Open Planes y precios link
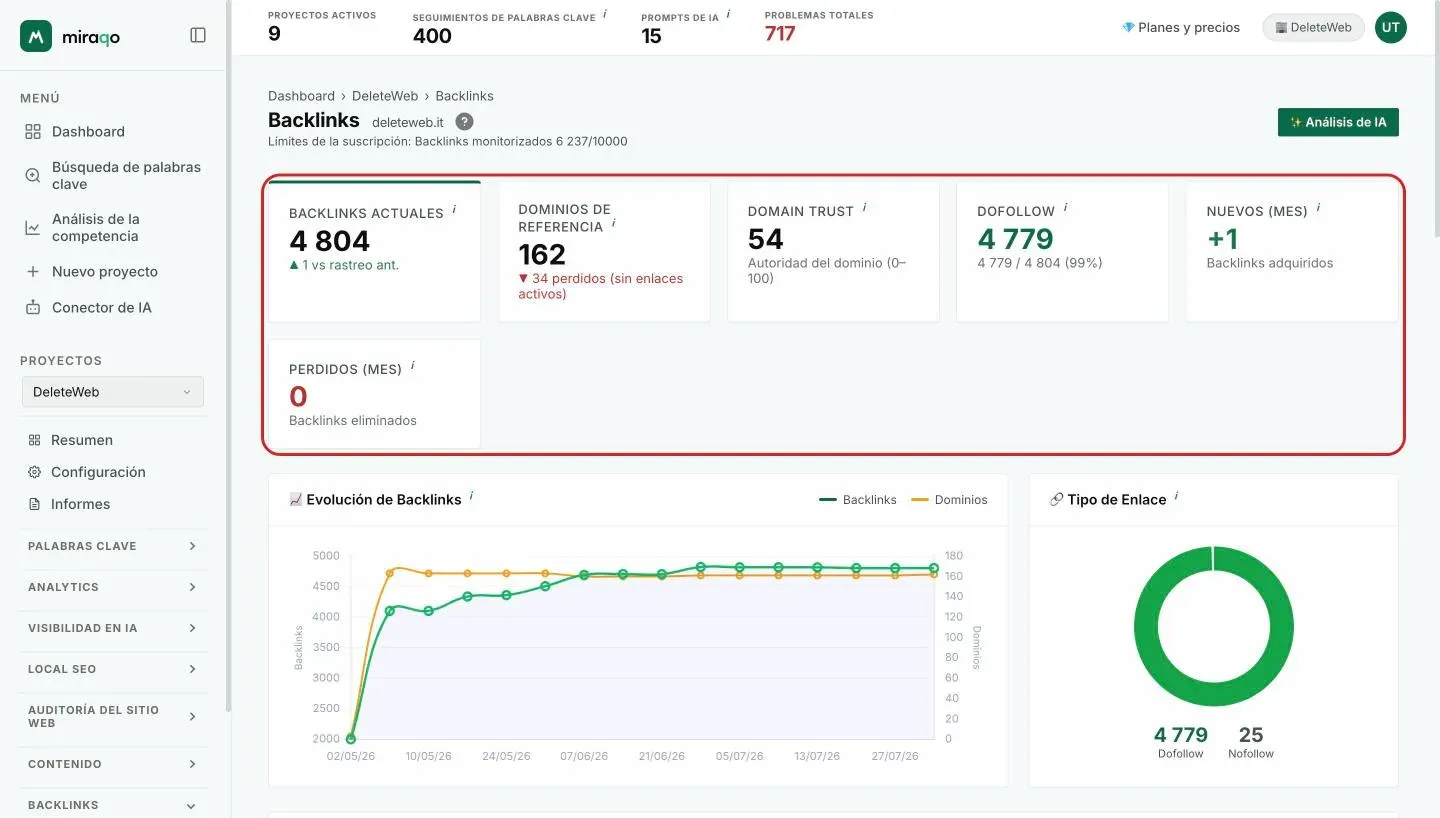This screenshot has width=1440, height=818. point(1181,27)
